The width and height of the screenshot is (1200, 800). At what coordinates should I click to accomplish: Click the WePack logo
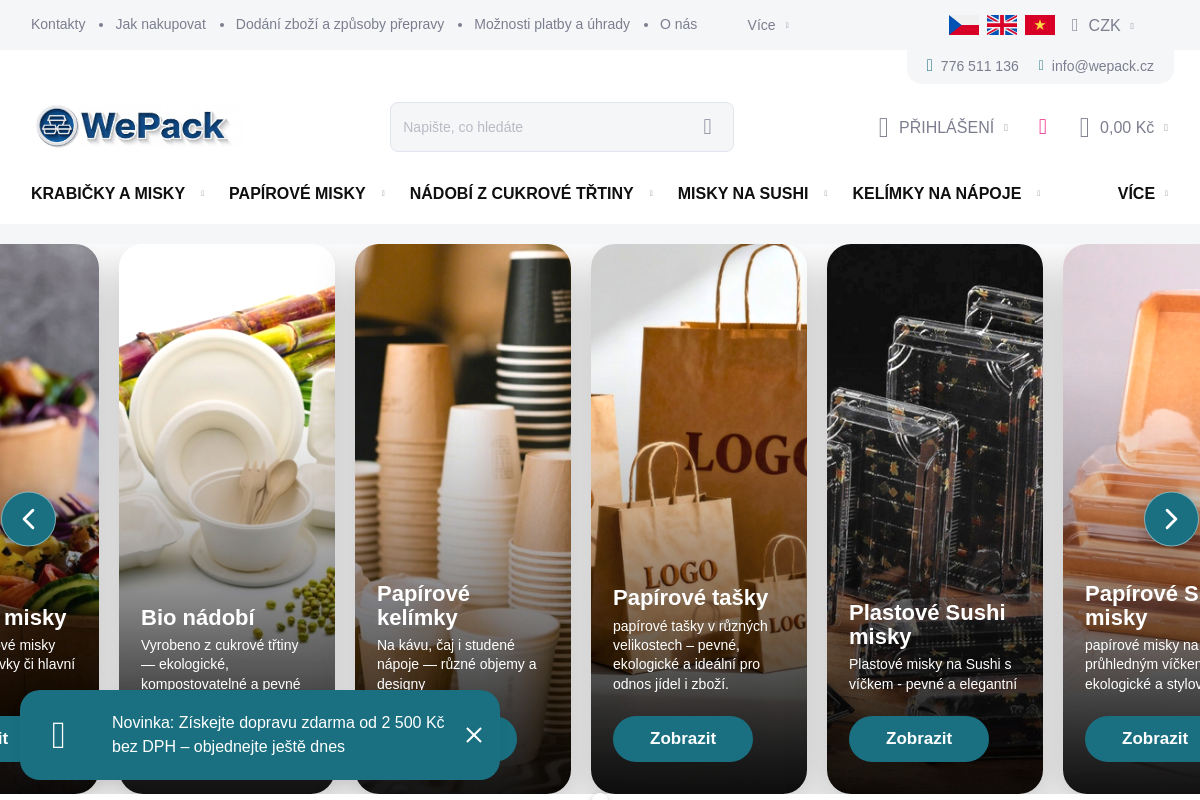coord(133,127)
